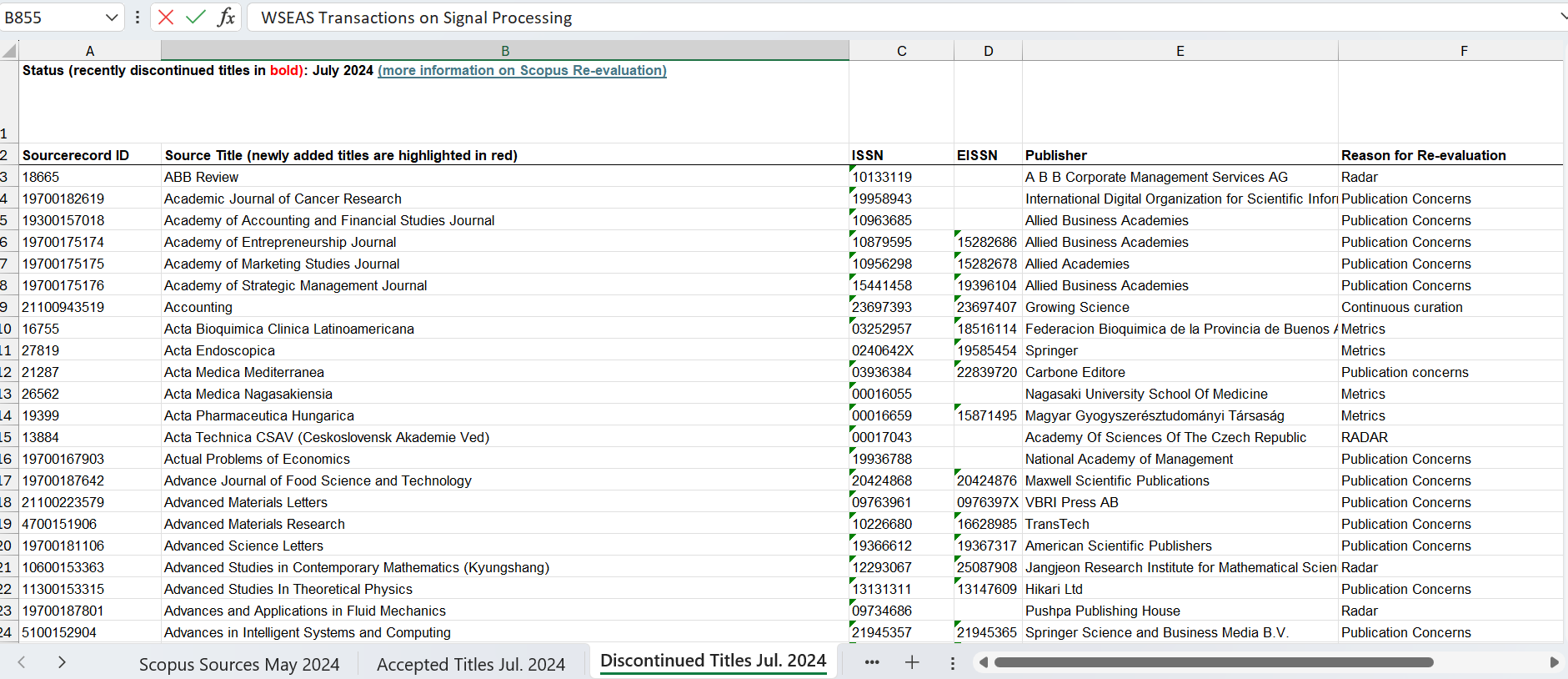Screen dimensions: 1568x679
Task: Expand the Name Box dropdown
Action: [x=112, y=18]
